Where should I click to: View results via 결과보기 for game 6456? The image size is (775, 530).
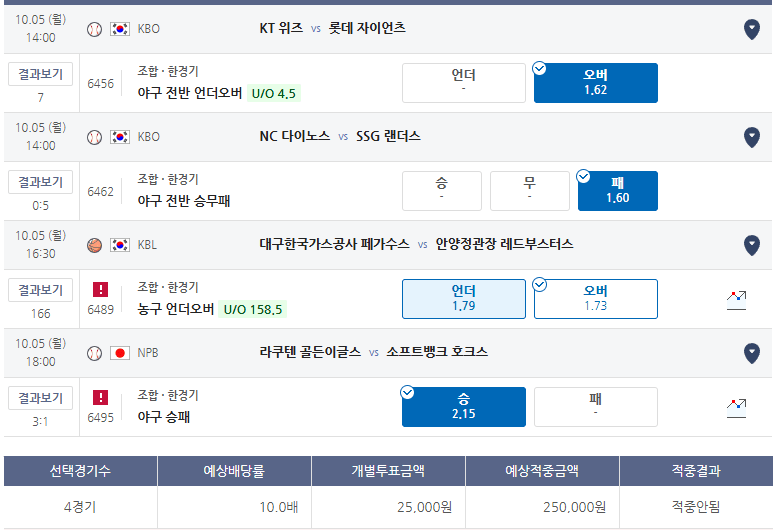41,74
